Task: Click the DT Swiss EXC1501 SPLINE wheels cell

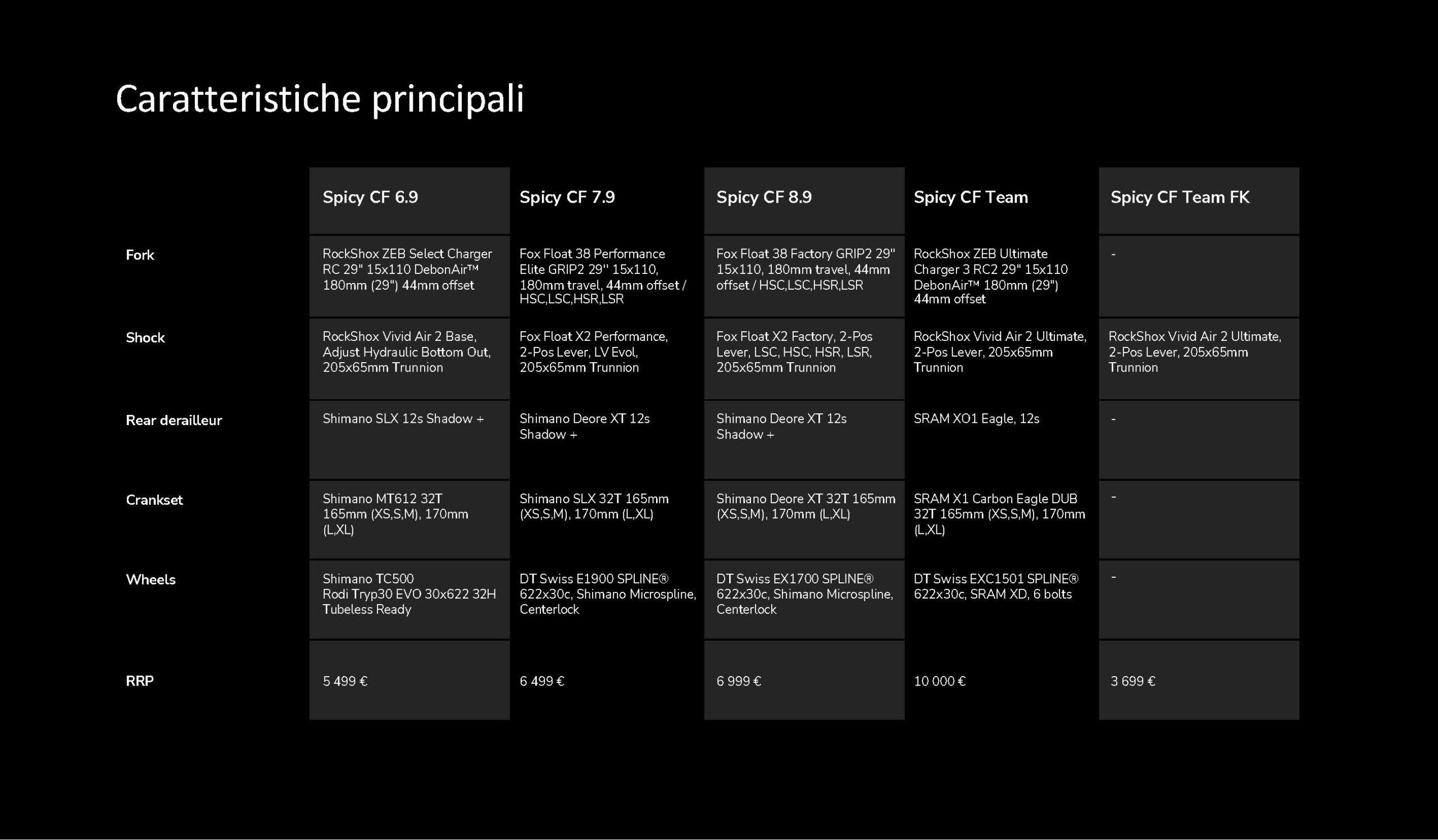Action: [x=995, y=586]
